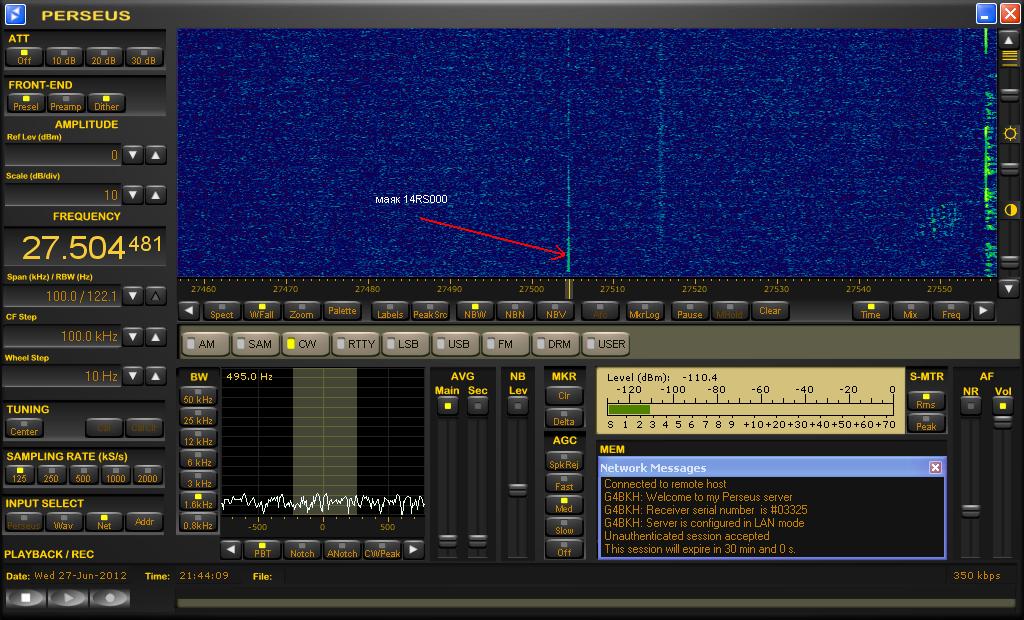Clear marker with MKR Clr button
1024x620 pixels.
pos(564,395)
